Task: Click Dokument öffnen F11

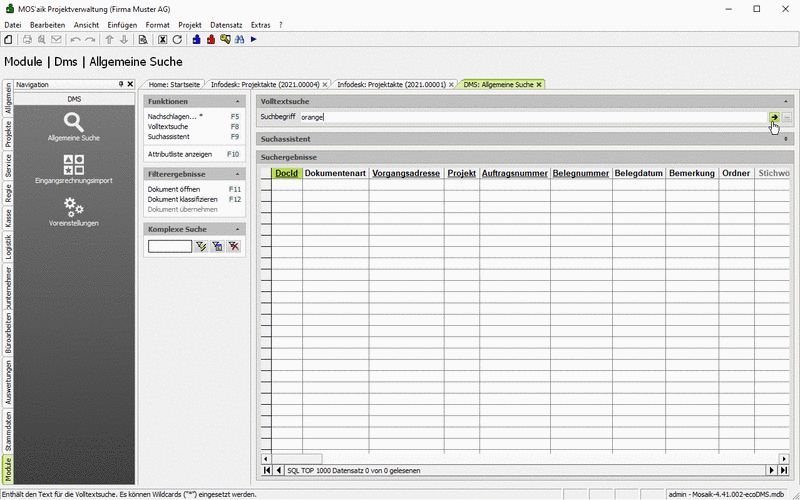Action: (x=193, y=189)
